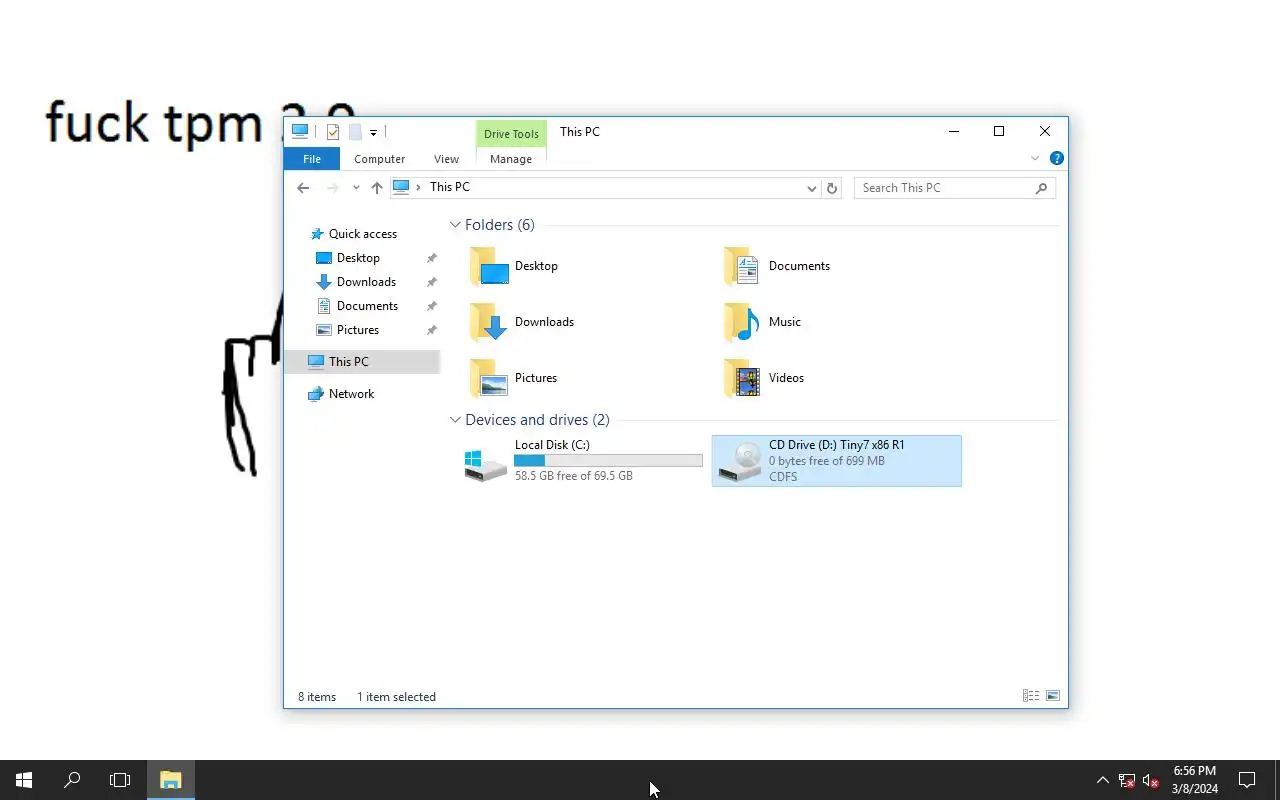
Task: Click the Properties icon in quick access toolbar
Action: click(333, 132)
